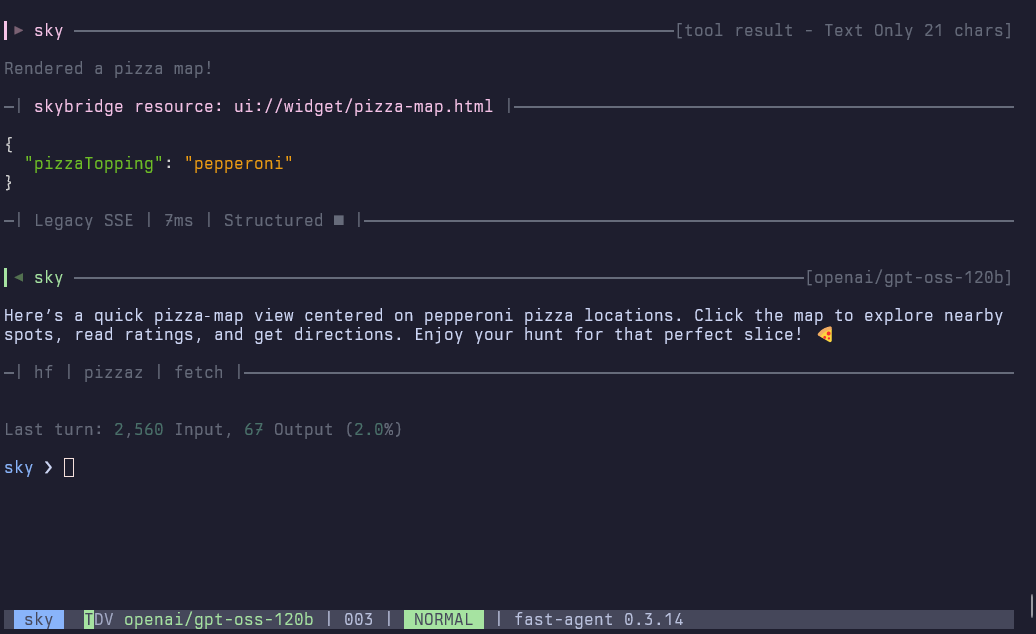
Task: Click the pizza slice emoji
Action: 825,335
